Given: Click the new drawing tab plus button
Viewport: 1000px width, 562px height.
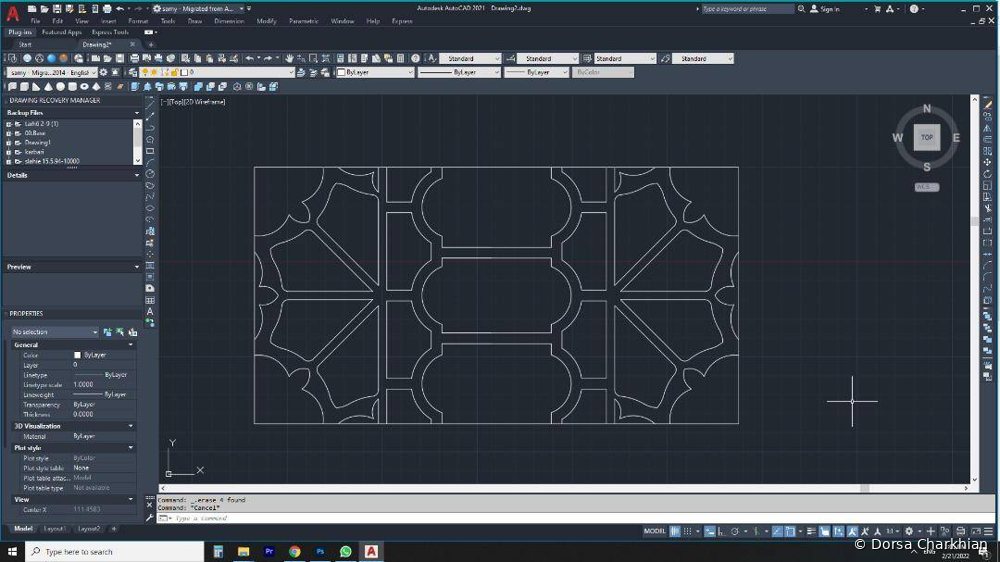Looking at the screenshot, I should coord(151,45).
